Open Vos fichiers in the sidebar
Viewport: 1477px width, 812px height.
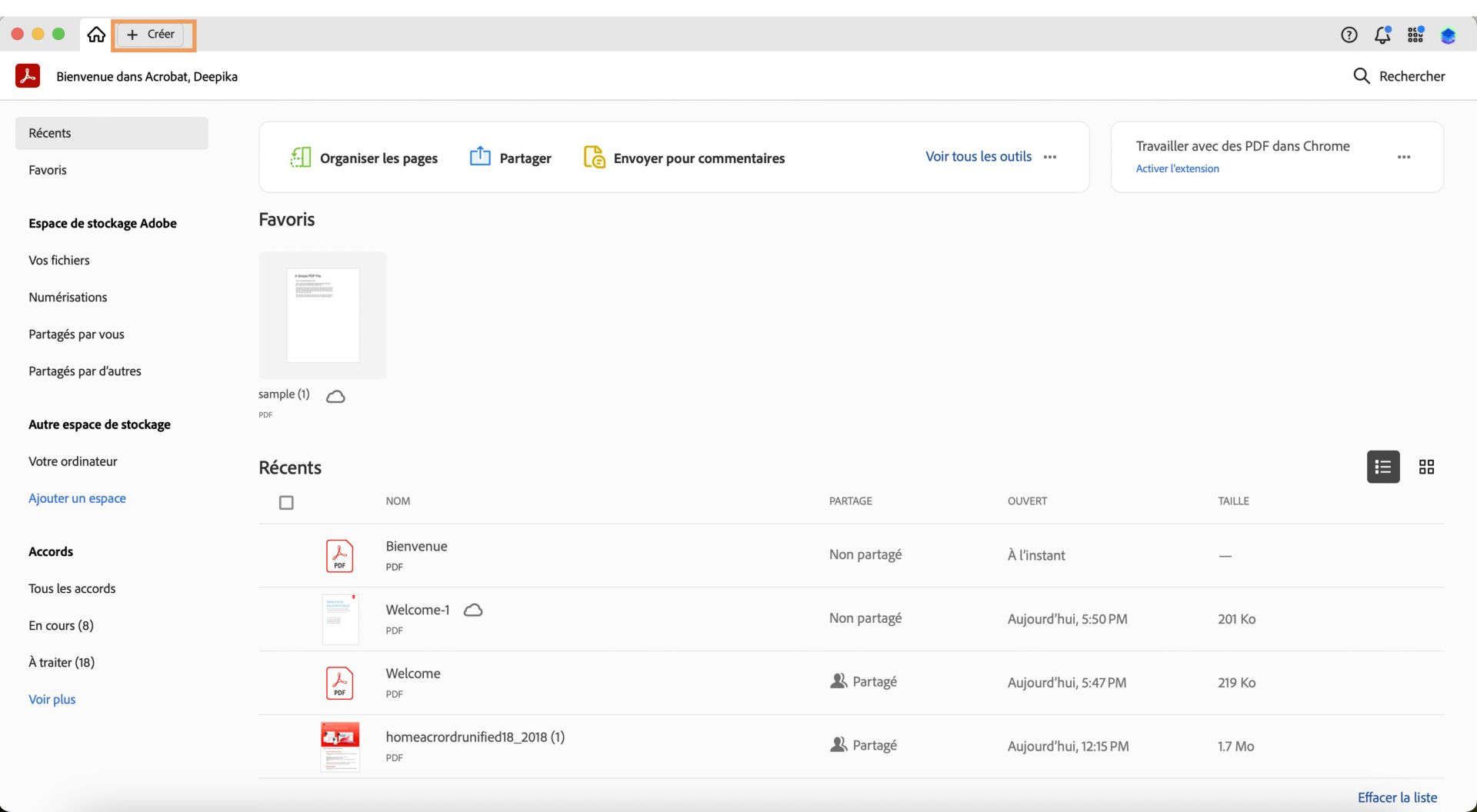[59, 260]
